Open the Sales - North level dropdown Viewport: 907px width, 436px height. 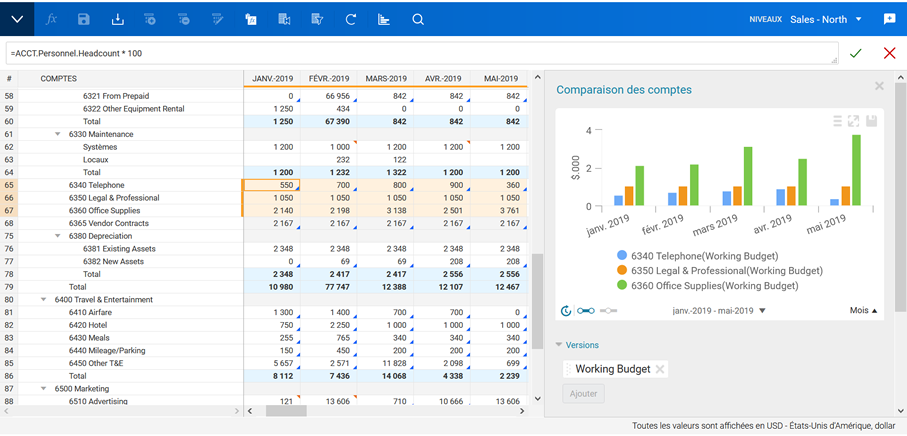pos(859,19)
